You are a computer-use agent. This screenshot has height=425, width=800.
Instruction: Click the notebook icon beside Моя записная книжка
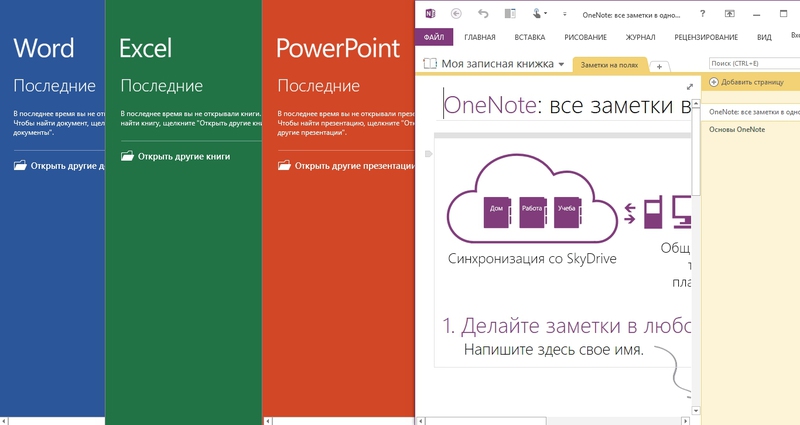pyautogui.click(x=430, y=63)
